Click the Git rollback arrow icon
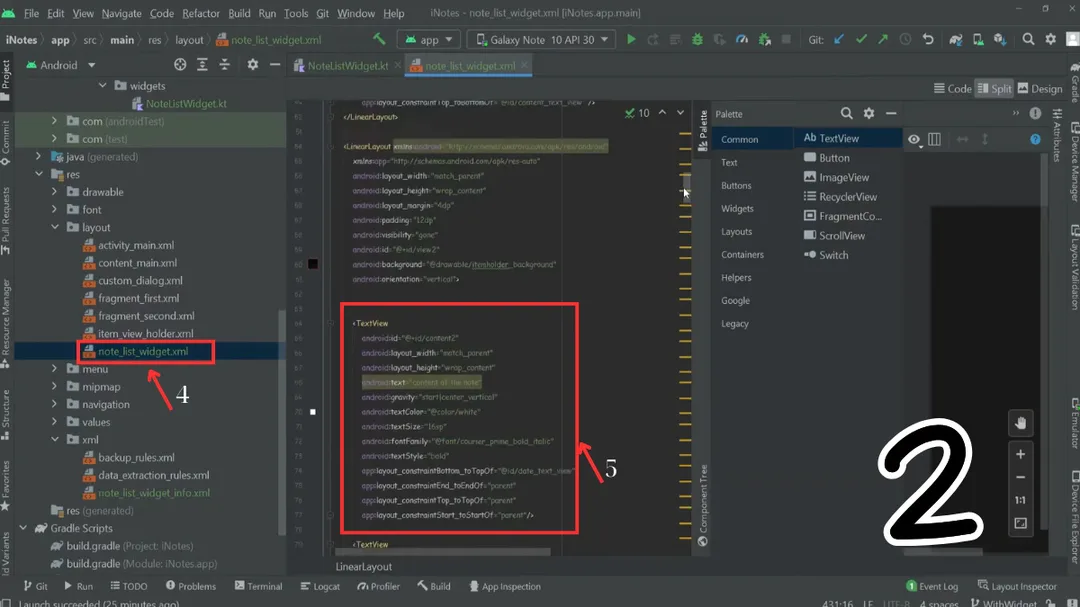This screenshot has height=607, width=1080. pos(928,40)
